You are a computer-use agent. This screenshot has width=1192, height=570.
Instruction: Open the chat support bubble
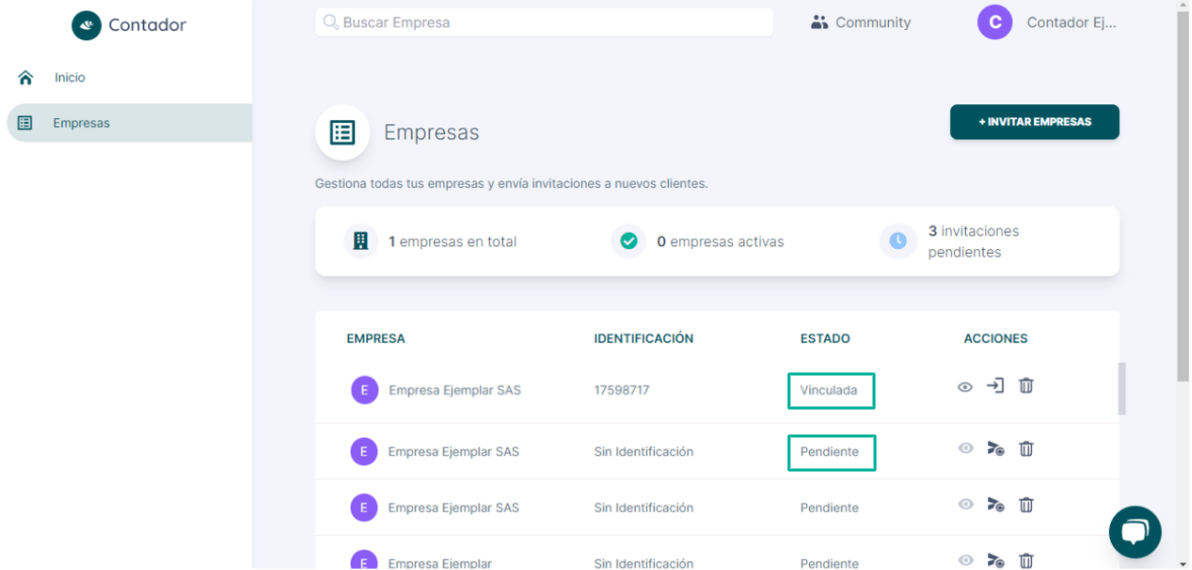(x=1135, y=532)
